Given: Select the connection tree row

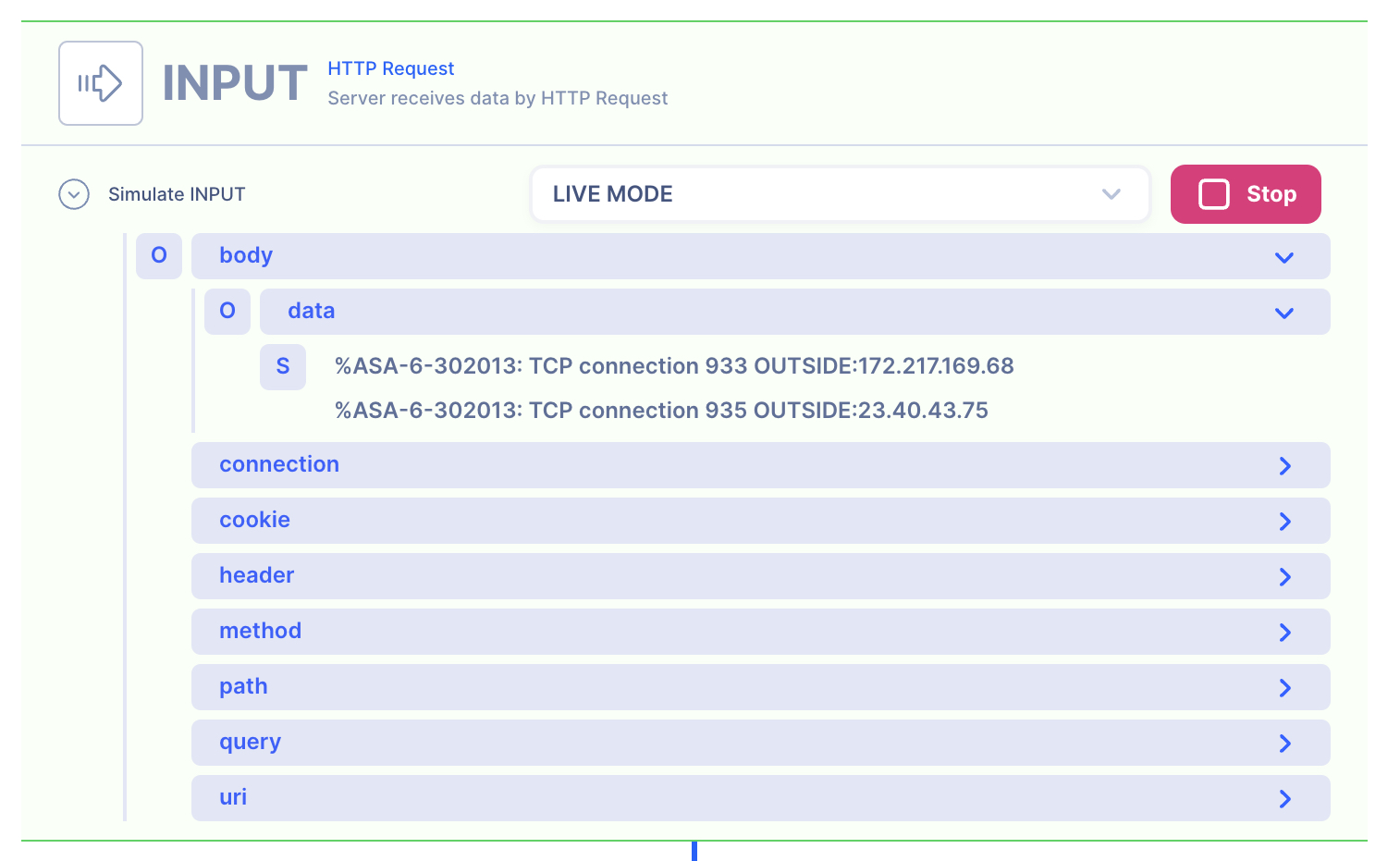Looking at the screenshot, I should pyautogui.click(x=760, y=465).
